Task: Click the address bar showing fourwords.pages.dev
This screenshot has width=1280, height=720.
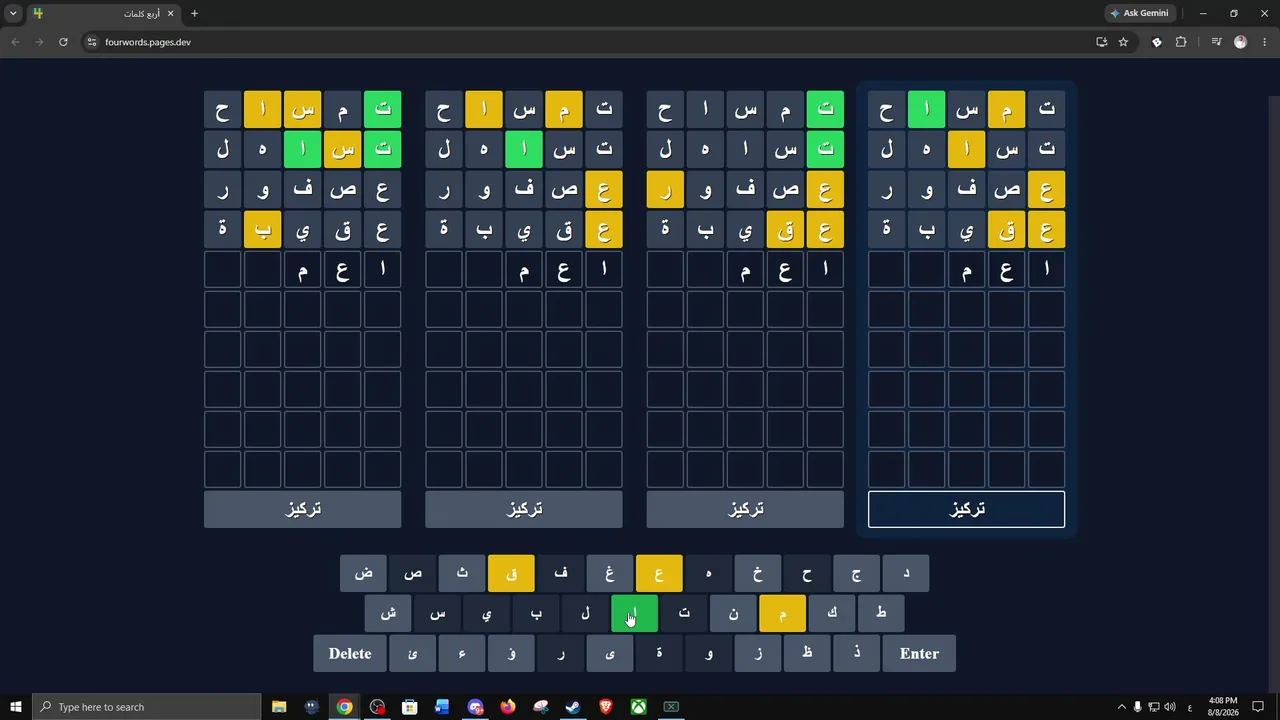Action: click(590, 42)
